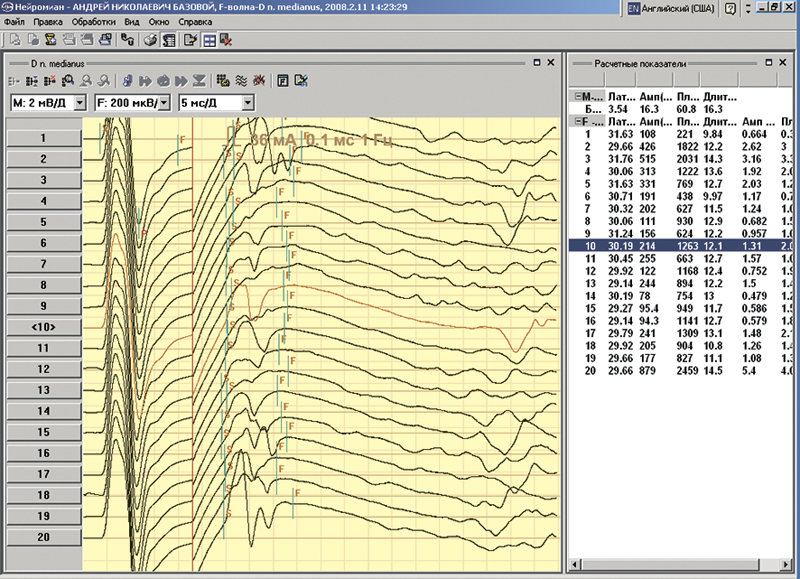The height and width of the screenshot is (579, 800).
Task: Click the Лат... column header of F-wave group
Action: coord(621,121)
